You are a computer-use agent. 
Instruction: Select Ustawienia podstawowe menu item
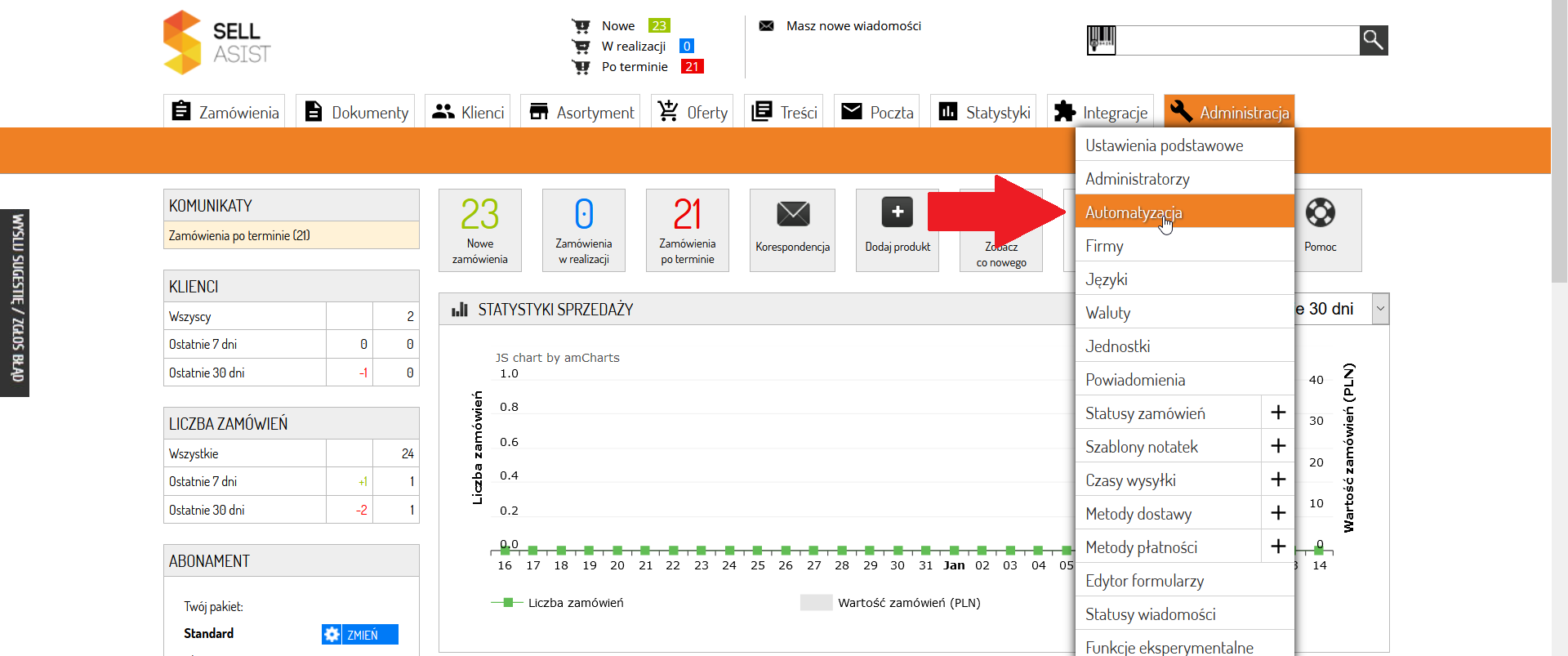[x=1185, y=145]
